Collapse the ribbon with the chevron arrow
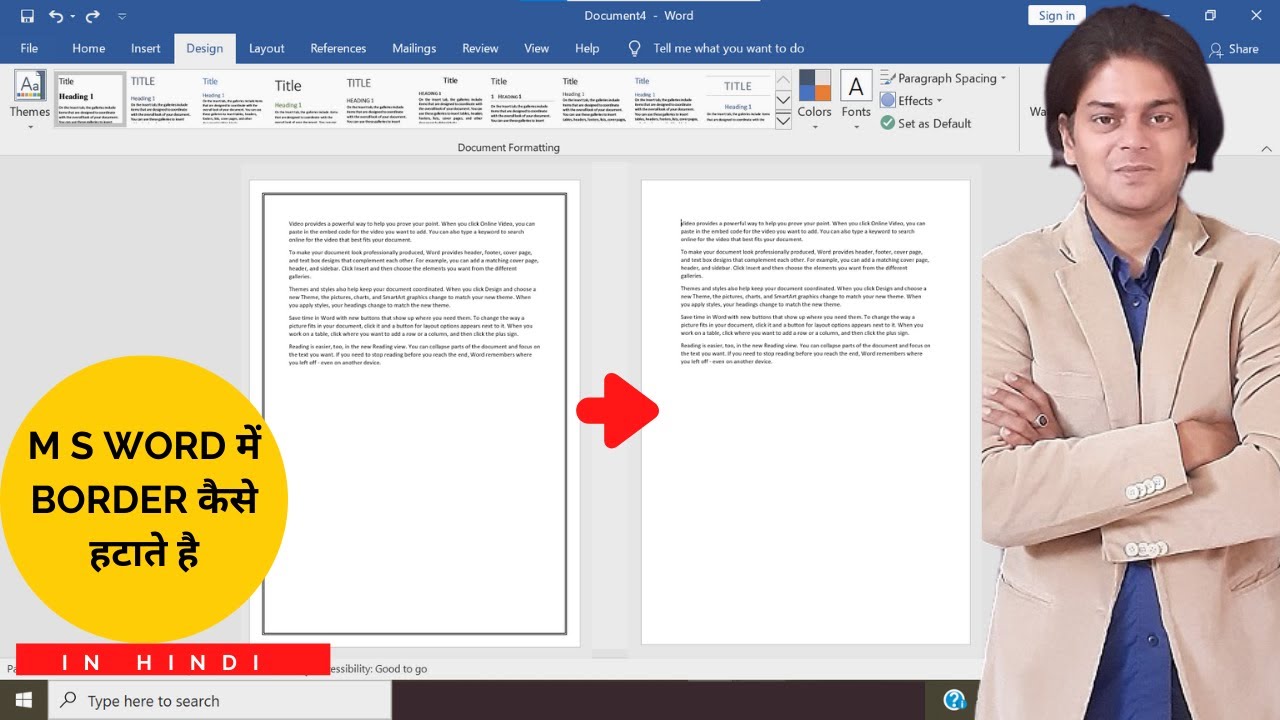The width and height of the screenshot is (1280, 720). 1267,148
